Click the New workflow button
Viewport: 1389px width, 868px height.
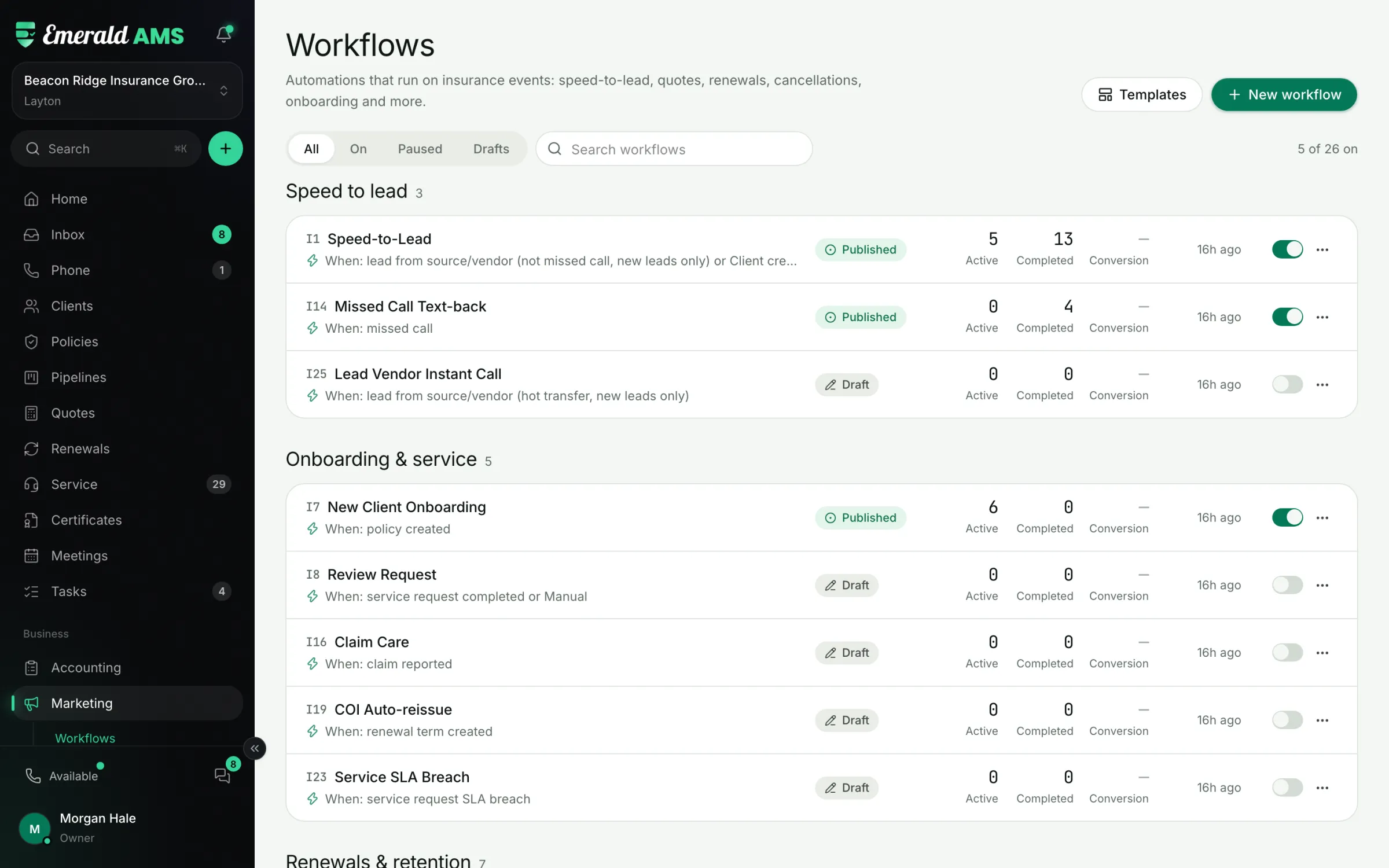[x=1284, y=94]
